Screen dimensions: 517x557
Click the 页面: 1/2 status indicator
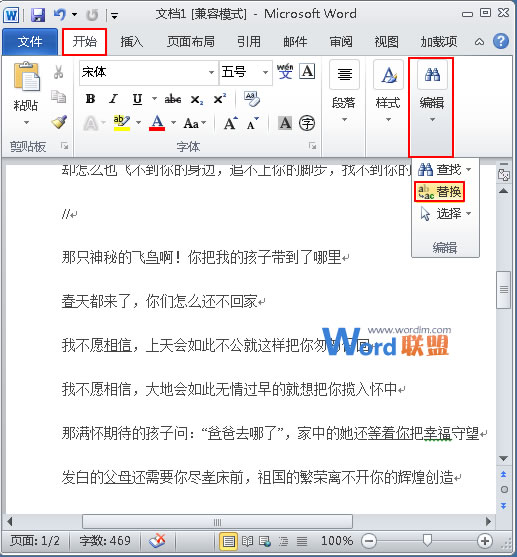pos(35,541)
